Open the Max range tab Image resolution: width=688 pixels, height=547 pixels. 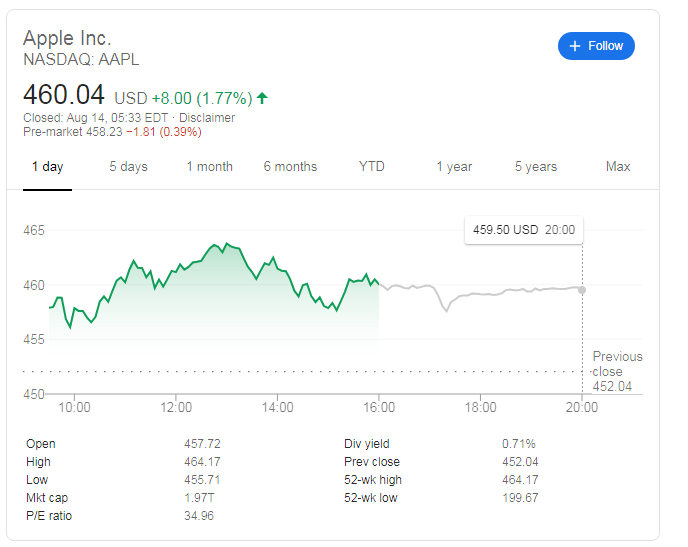[618, 167]
